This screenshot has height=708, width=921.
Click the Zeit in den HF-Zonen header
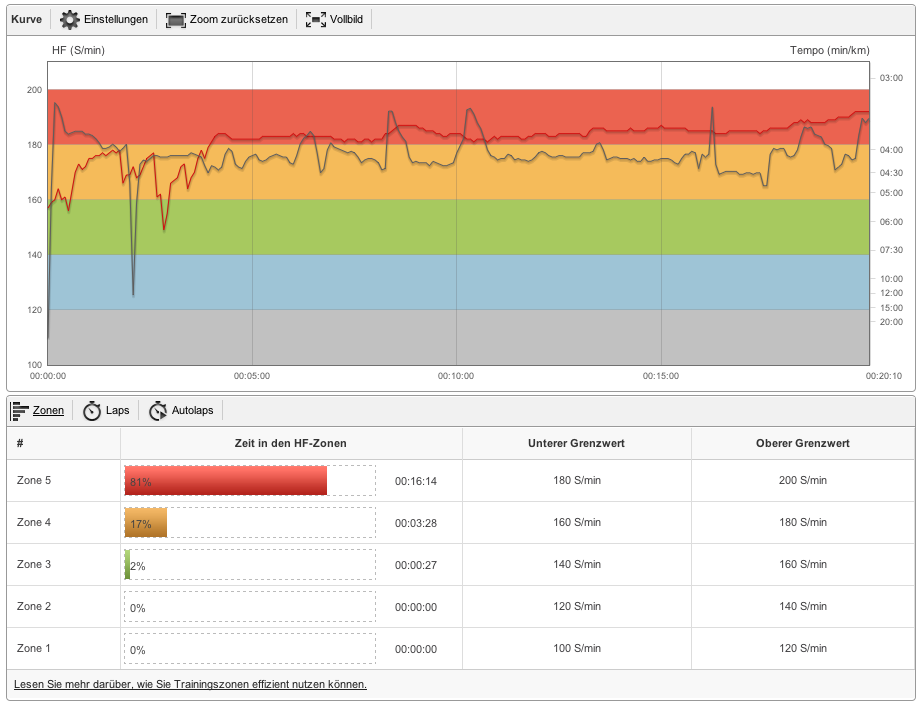tap(291, 443)
